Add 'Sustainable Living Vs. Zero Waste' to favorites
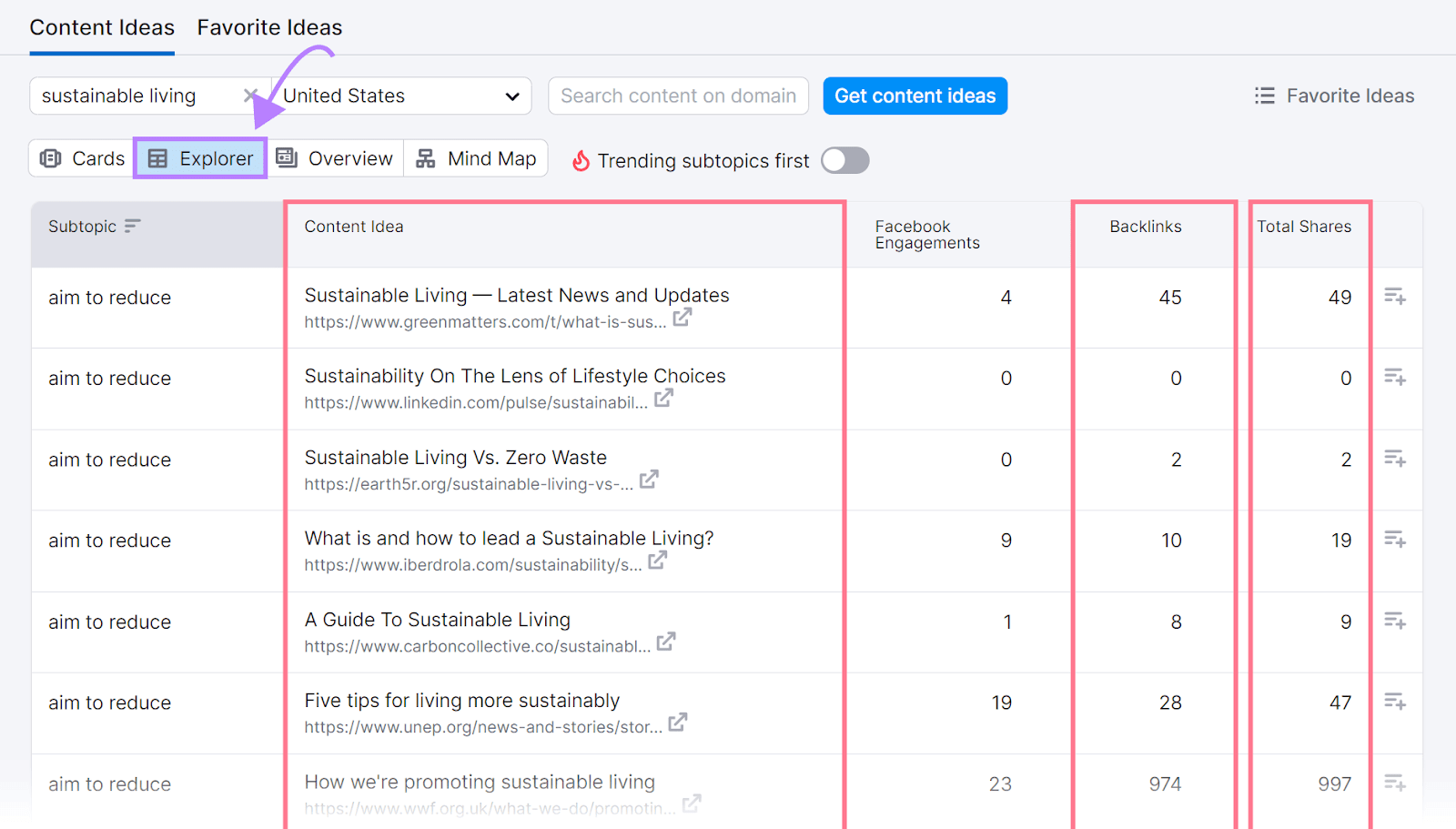Screen dimensions: 1456x829 pos(1395,459)
